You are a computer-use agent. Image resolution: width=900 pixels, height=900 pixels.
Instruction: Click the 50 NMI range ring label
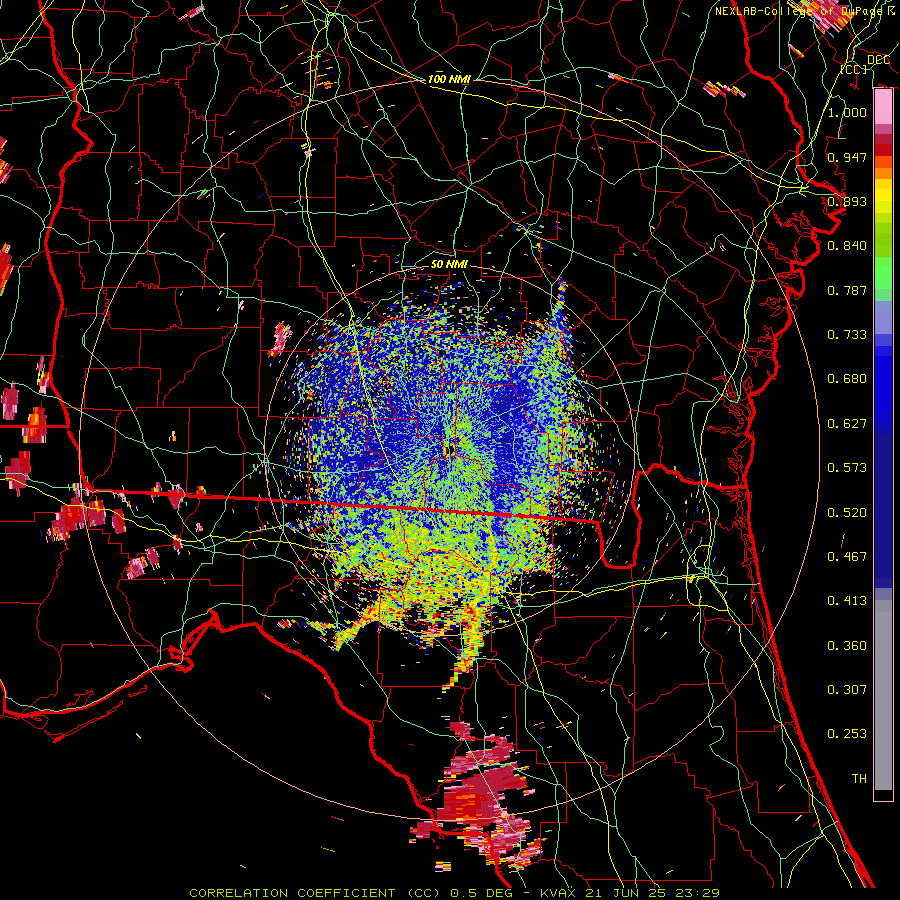pos(449,265)
